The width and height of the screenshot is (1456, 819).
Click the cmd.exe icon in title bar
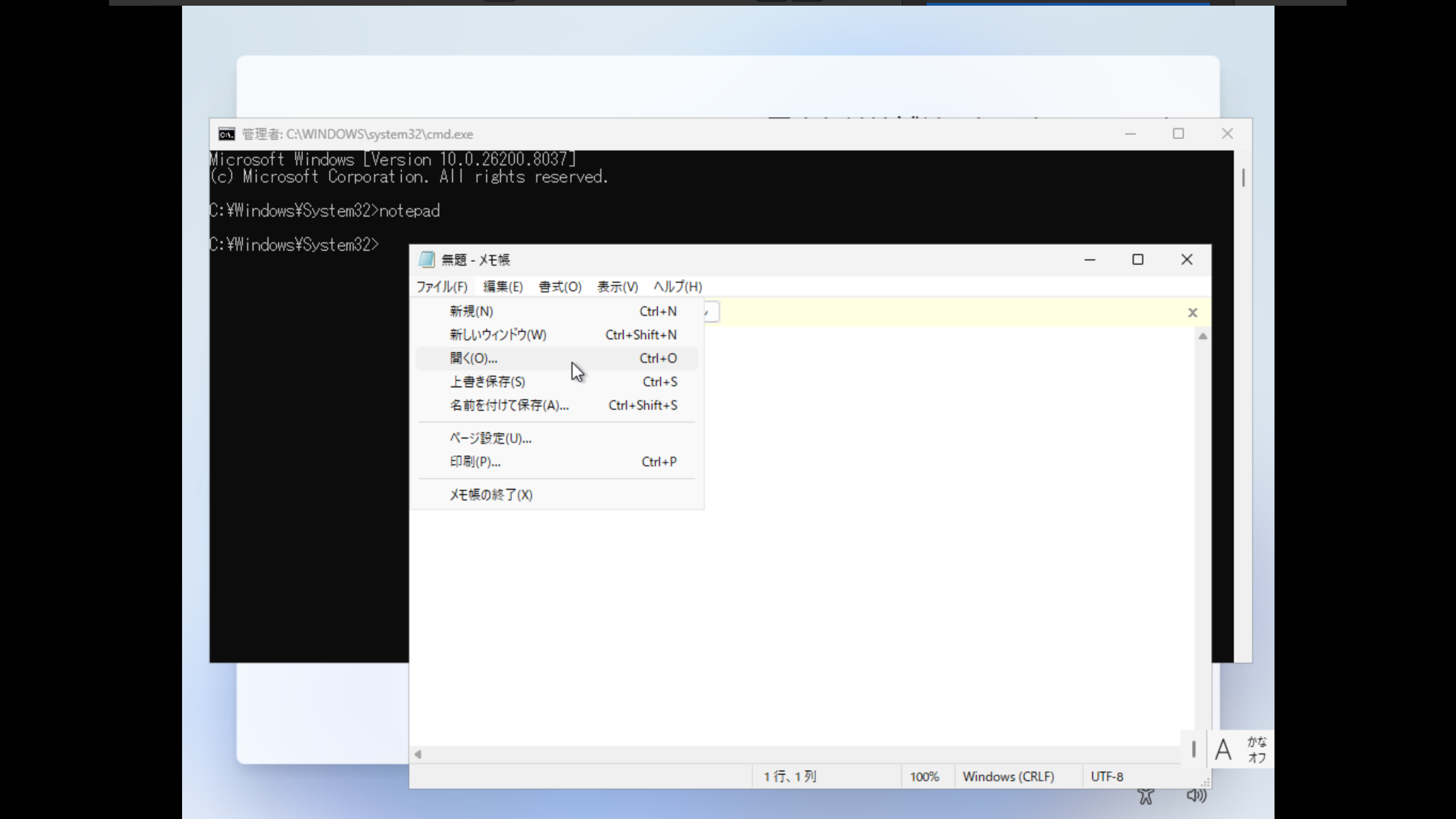226,134
